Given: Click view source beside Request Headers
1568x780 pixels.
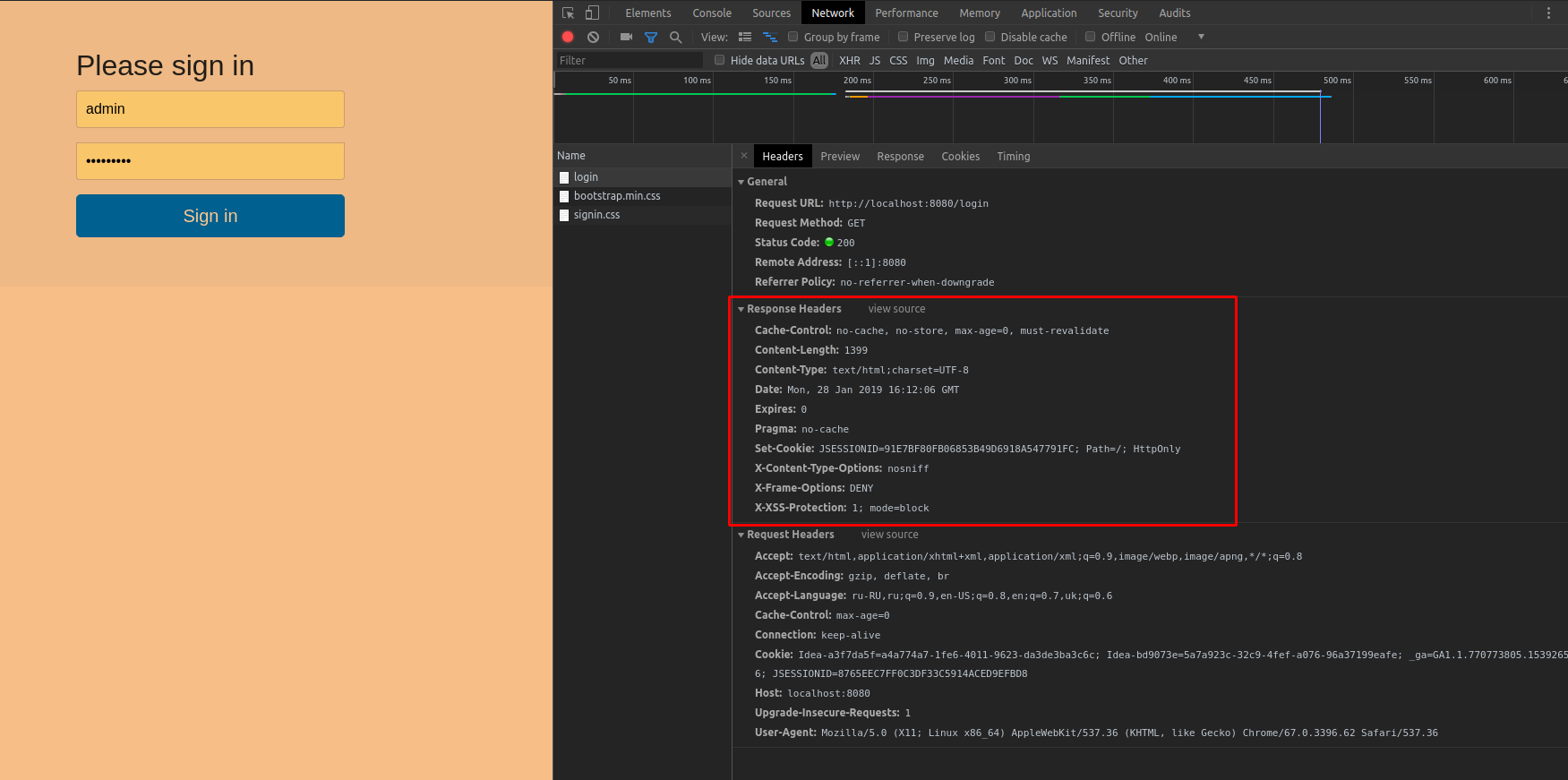Looking at the screenshot, I should pos(889,535).
